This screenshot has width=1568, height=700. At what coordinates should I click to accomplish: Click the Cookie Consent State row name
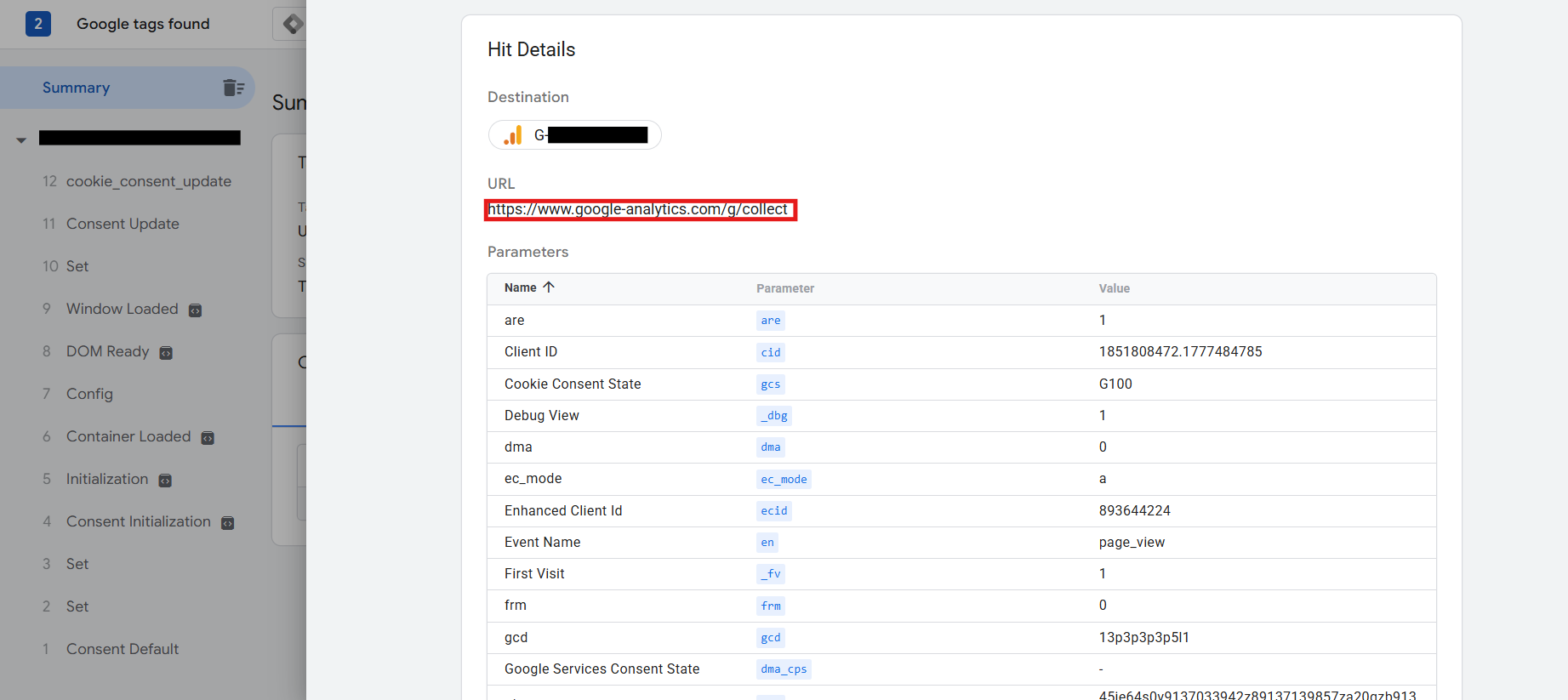pos(573,384)
